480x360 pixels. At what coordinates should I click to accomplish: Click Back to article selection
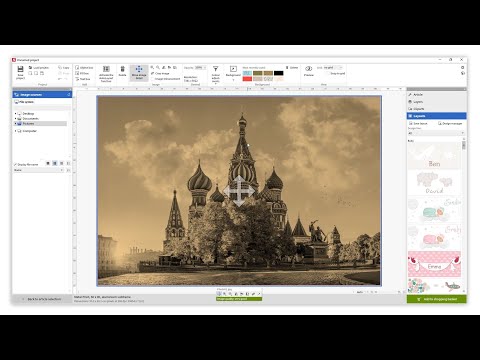click(x=42, y=299)
